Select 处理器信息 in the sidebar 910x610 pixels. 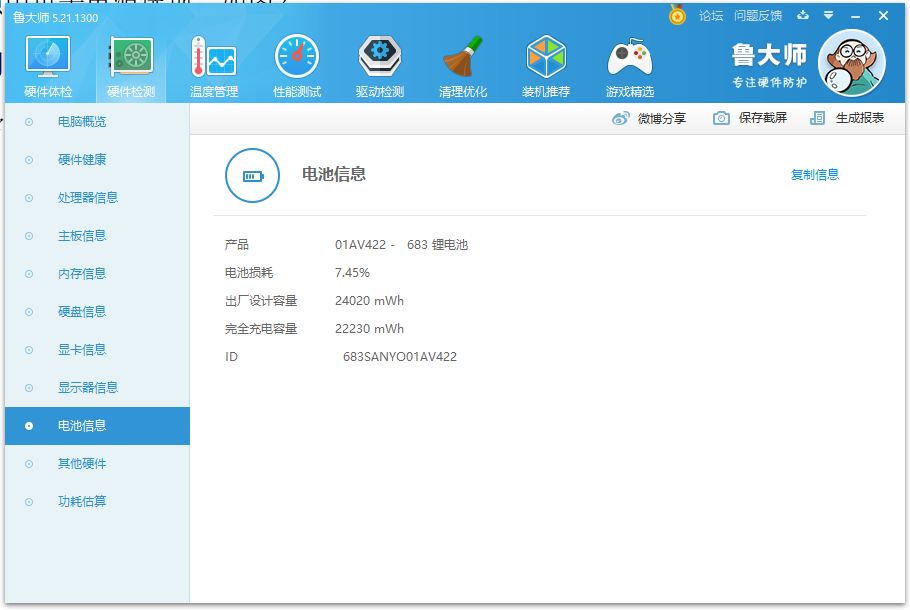(88, 198)
